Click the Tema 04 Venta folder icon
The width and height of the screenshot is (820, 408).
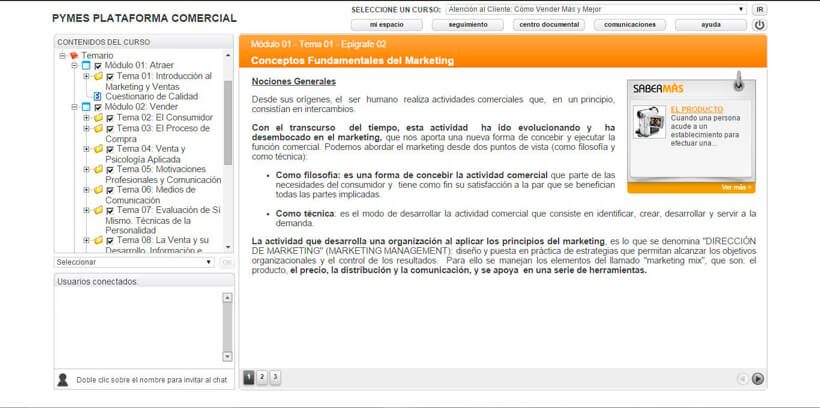[x=98, y=149]
